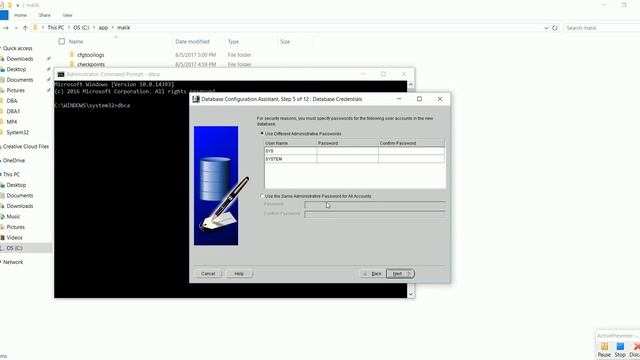This screenshot has width=640, height=360.
Task: Click the SYSTEM password cell
Action: click(347, 159)
